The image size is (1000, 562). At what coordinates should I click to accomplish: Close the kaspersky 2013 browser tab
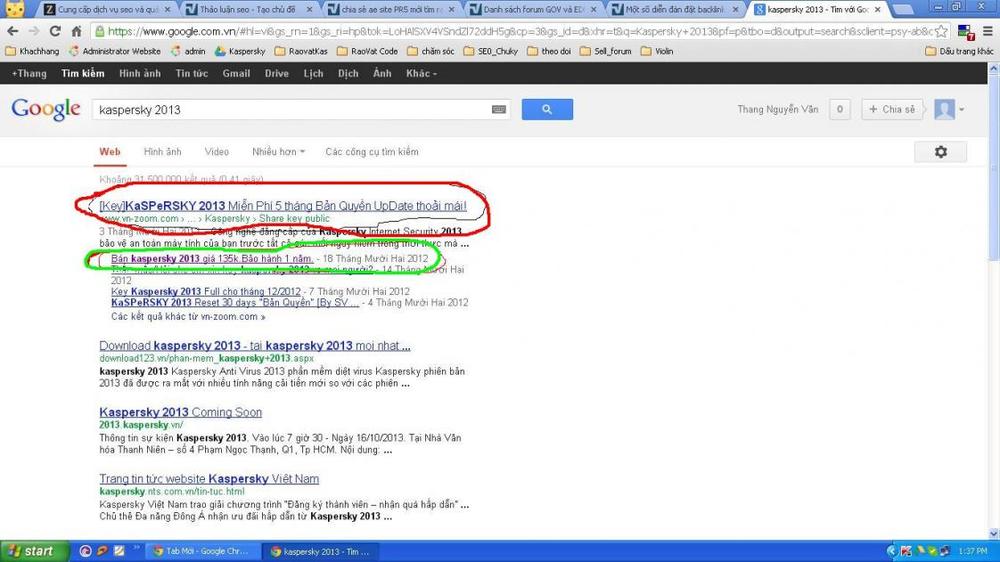point(878,10)
